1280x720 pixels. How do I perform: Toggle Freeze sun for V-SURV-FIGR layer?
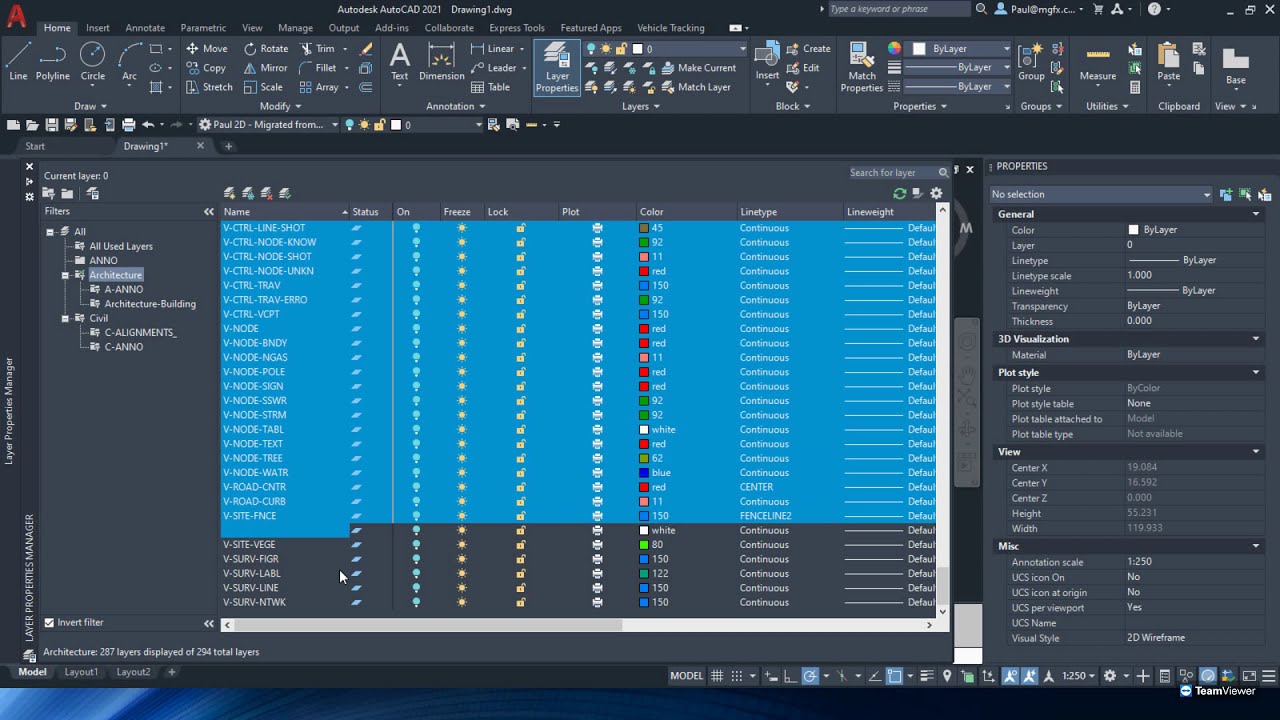tap(461, 559)
